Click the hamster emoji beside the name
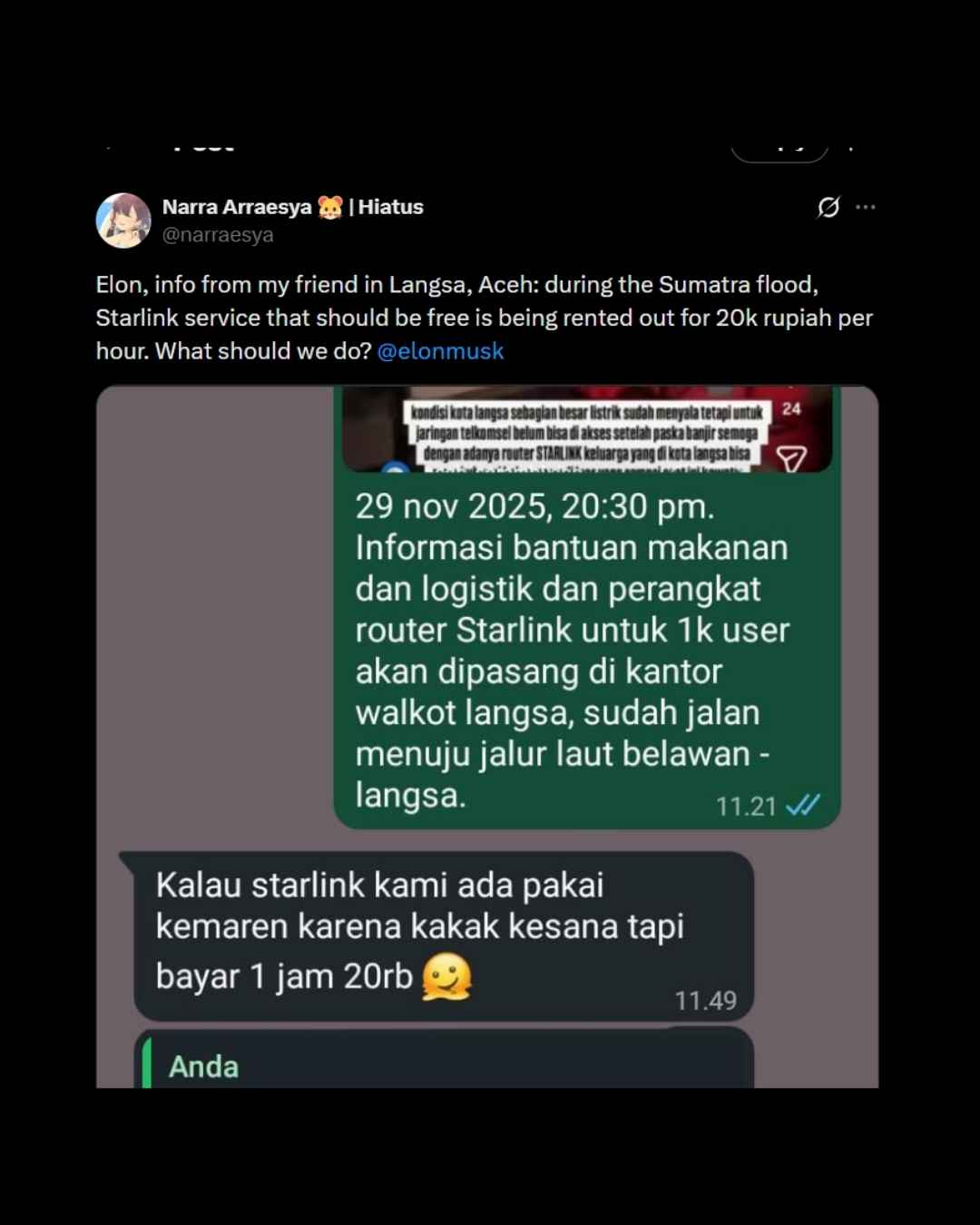 (330, 207)
